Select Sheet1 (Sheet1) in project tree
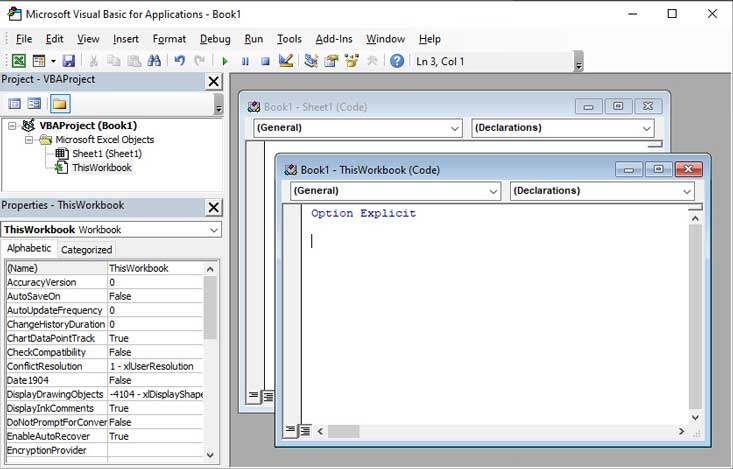Viewport: 733px width, 469px height. [107, 154]
